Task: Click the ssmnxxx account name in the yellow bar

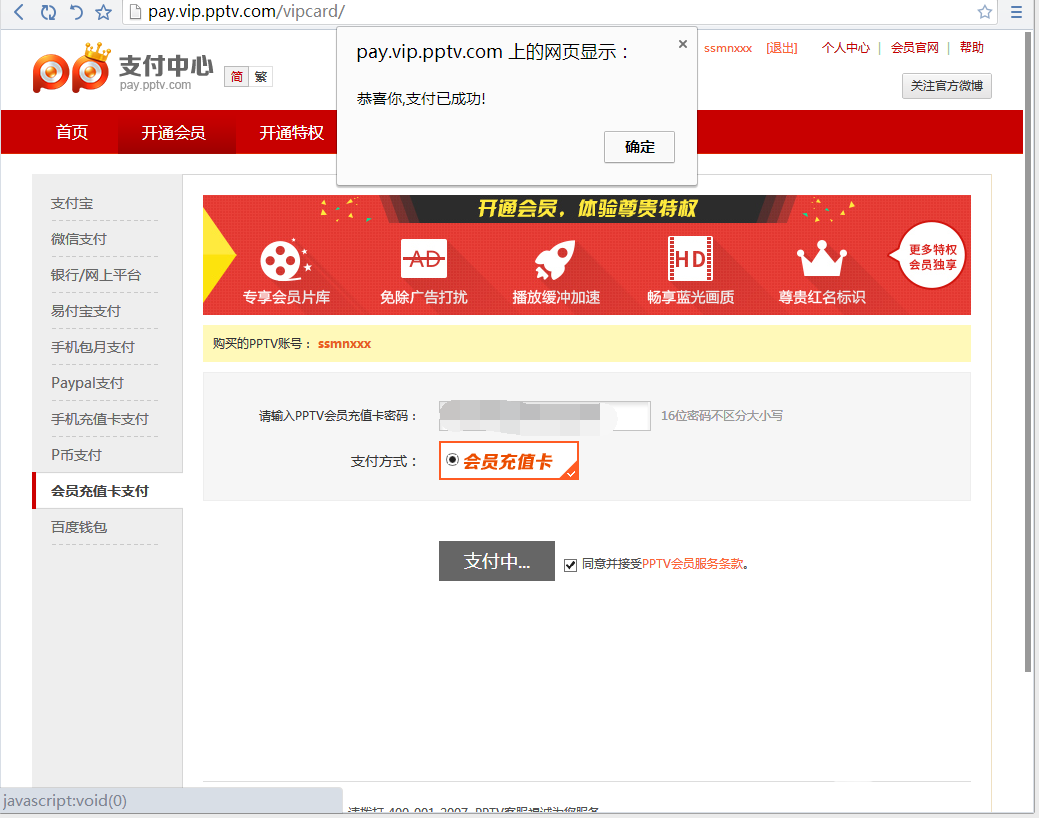Action: pyautogui.click(x=345, y=344)
